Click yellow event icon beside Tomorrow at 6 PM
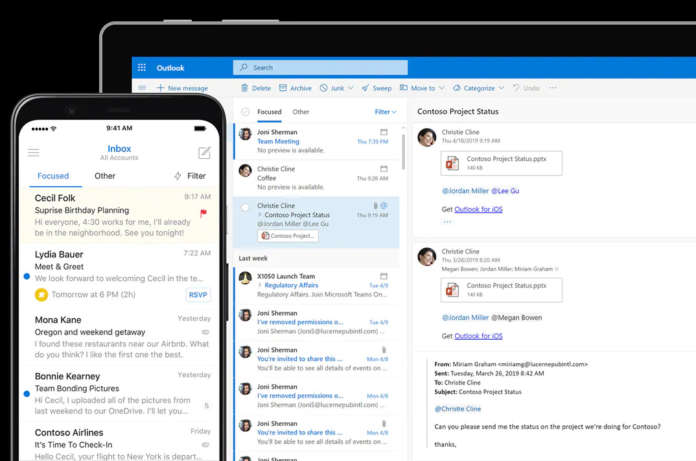Viewport: 696px width, 461px height. point(41,295)
